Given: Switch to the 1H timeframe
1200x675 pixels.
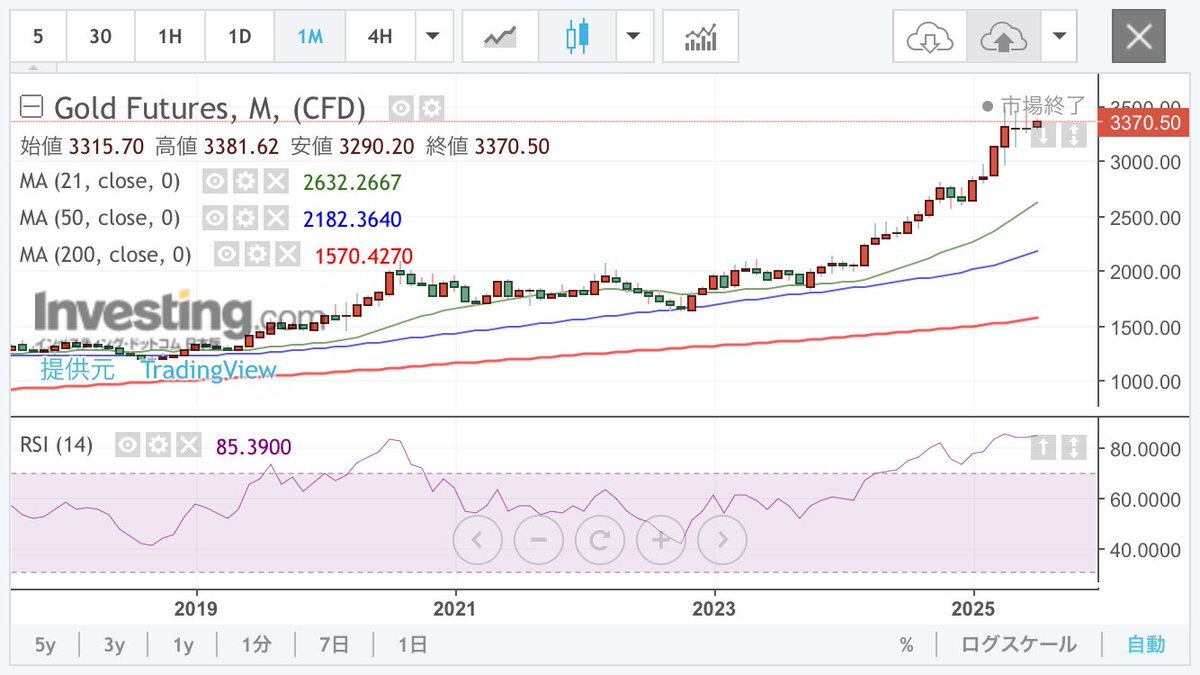Looking at the screenshot, I should [170, 37].
